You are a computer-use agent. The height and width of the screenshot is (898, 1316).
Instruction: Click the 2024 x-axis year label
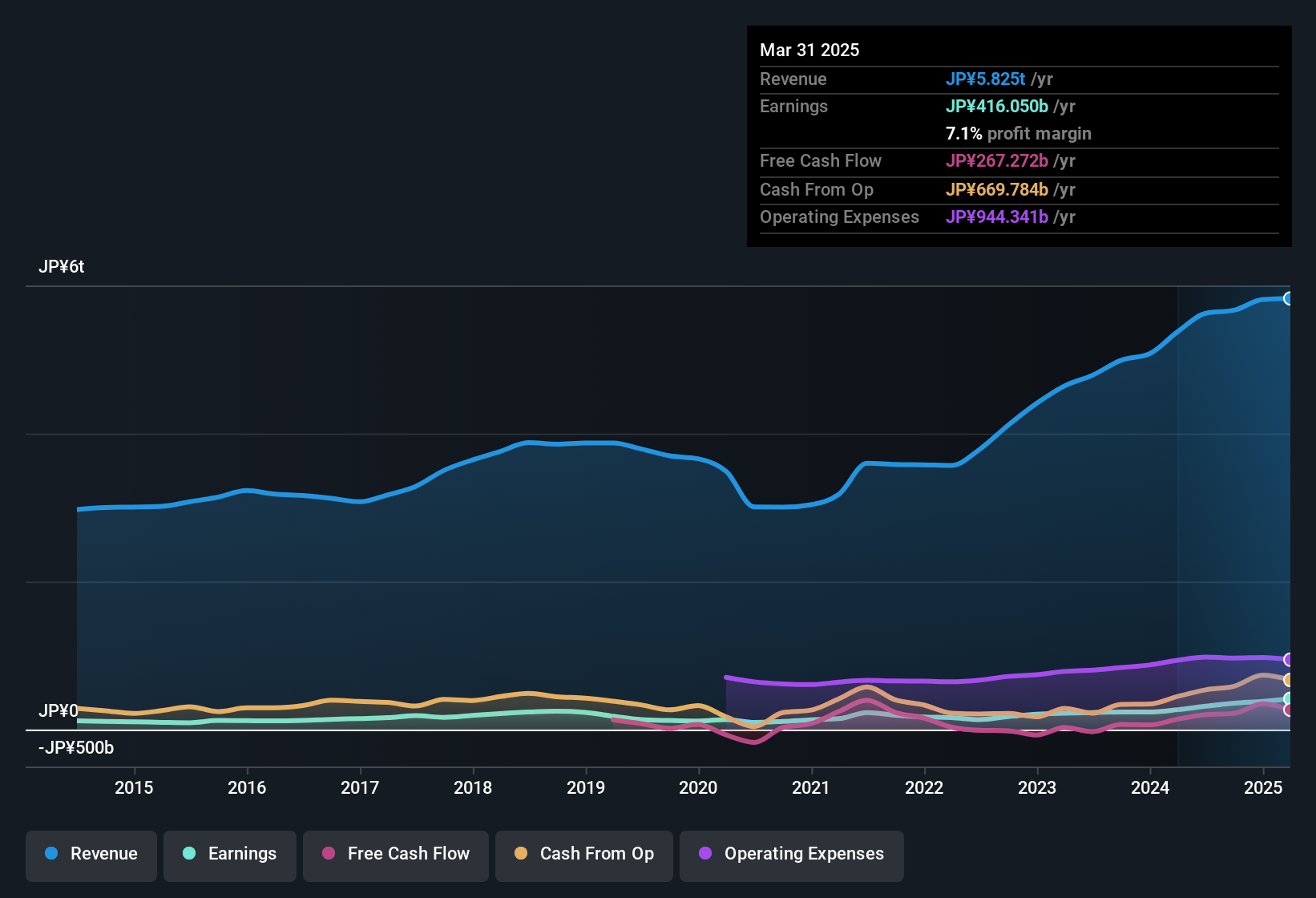[x=1150, y=787]
